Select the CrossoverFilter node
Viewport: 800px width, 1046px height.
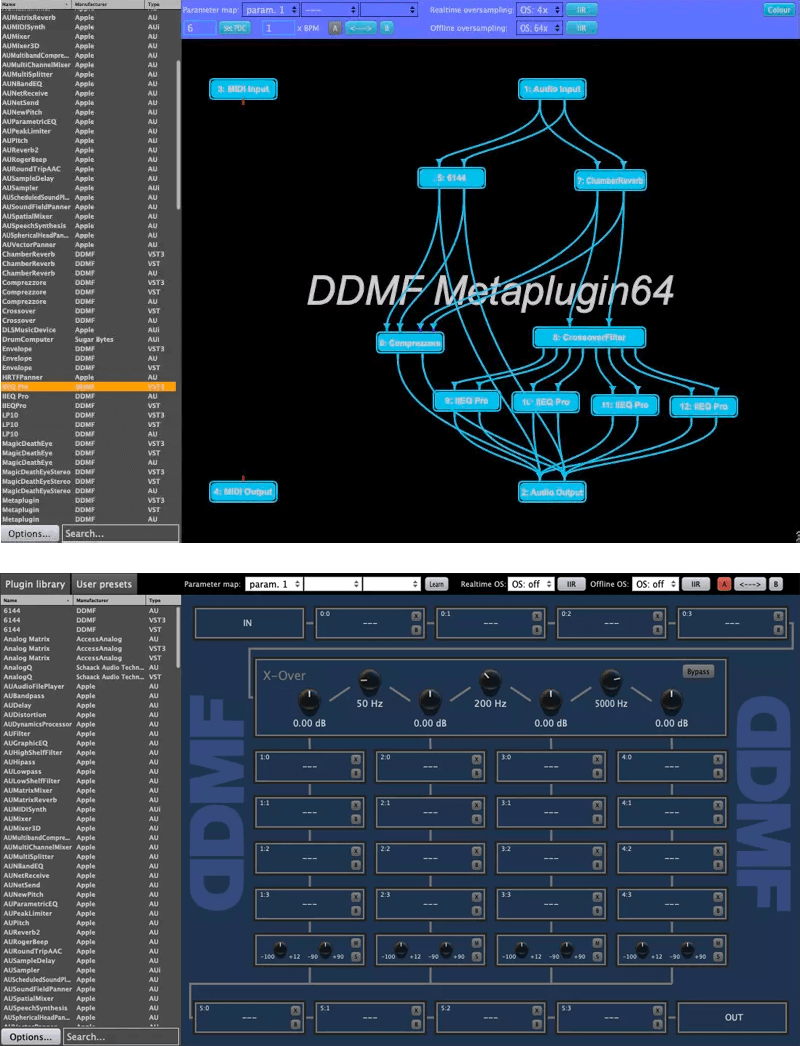(x=589, y=336)
